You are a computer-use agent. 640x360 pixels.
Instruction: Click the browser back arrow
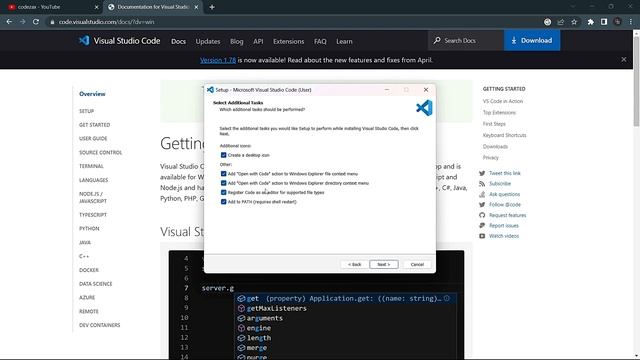tap(9, 22)
